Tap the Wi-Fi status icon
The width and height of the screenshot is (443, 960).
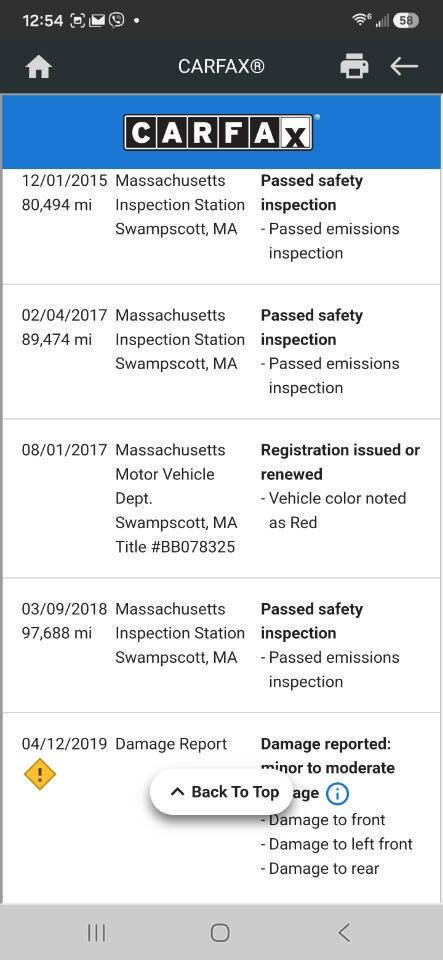360,20
